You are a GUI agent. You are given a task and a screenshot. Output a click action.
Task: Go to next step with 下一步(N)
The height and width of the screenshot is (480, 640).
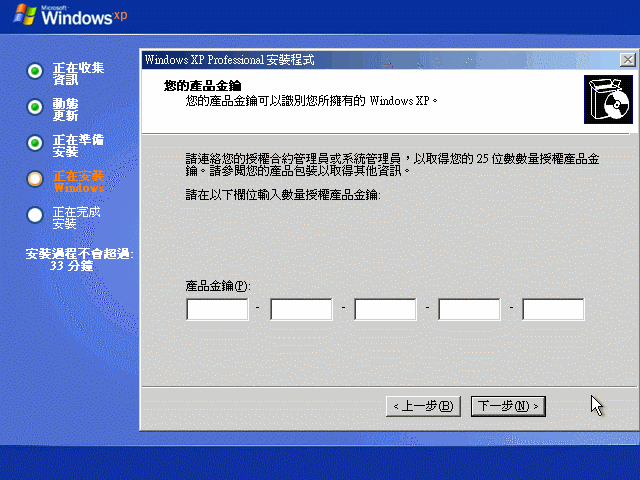(x=508, y=406)
